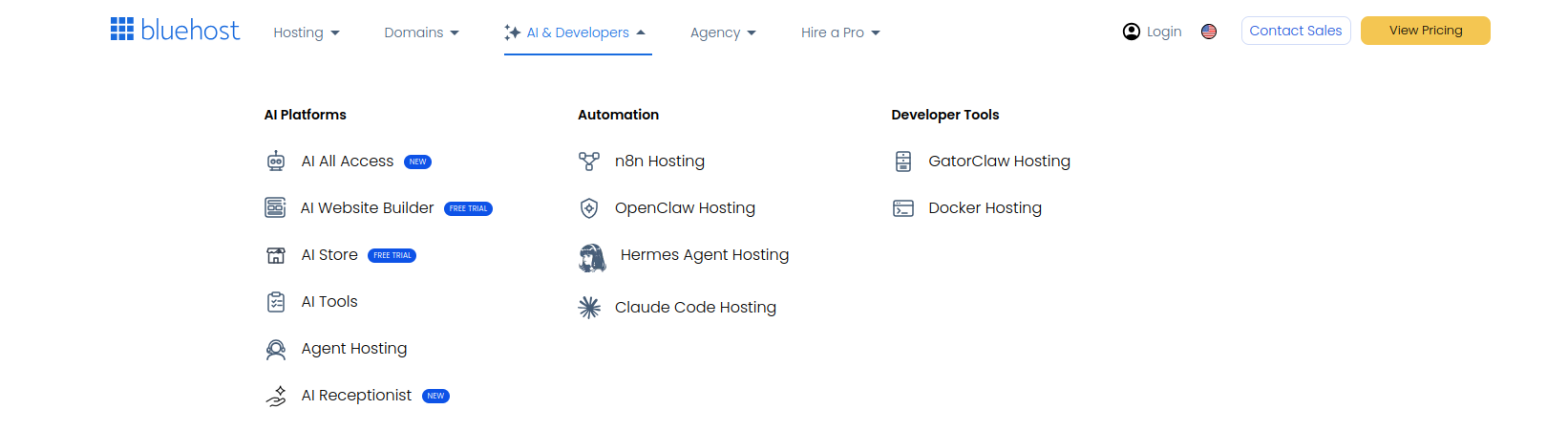Expand the Agency dropdown arrow
The width and height of the screenshot is (1568, 431).
pyautogui.click(x=752, y=33)
